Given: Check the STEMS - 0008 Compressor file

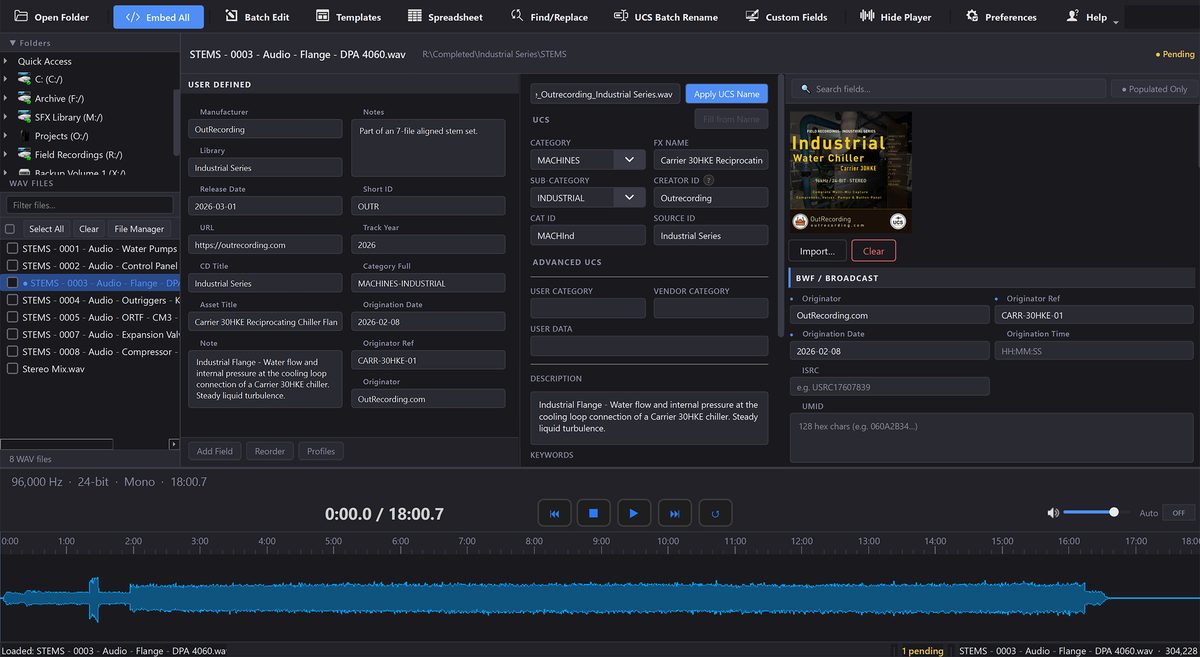Looking at the screenshot, I should pos(12,351).
